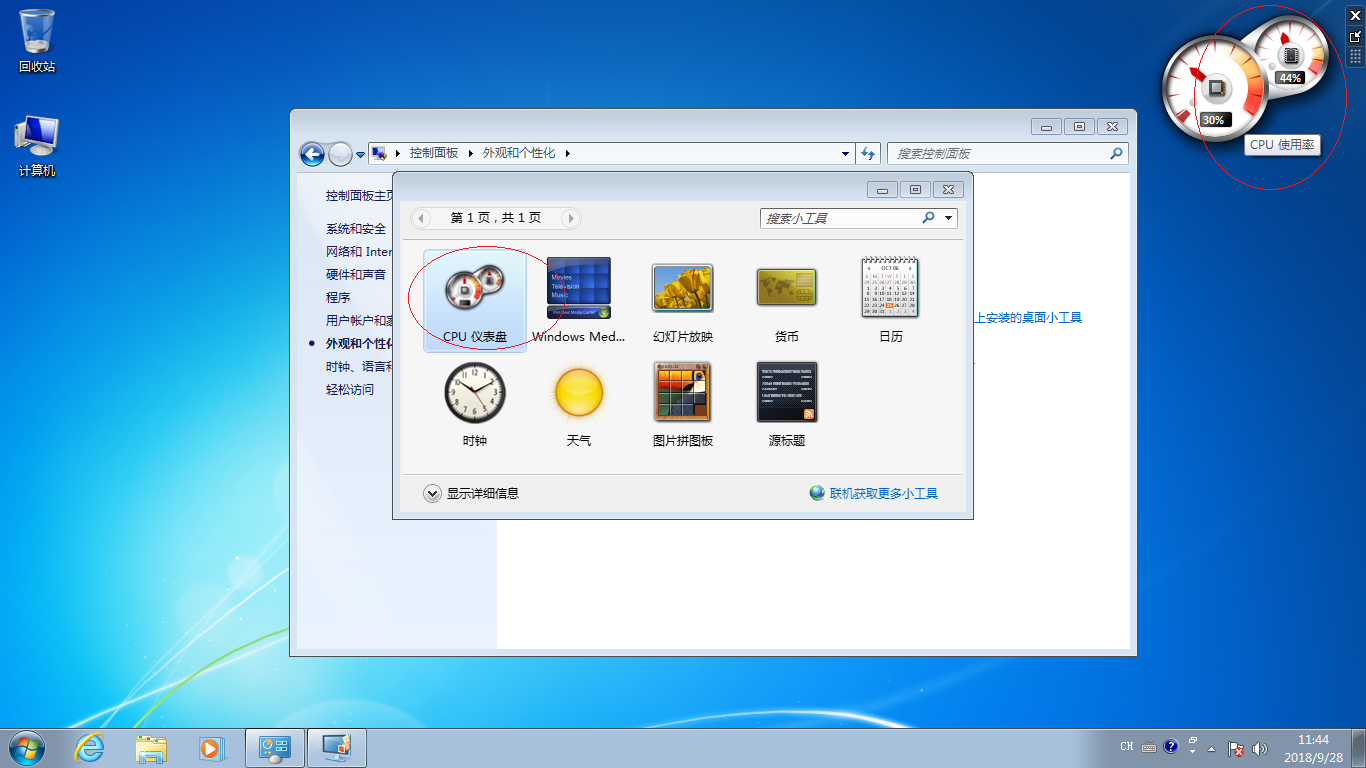Screen dimensions: 1366x768
Task: Expand the arrow after 外观和个性化 breadcrumb
Action: click(x=567, y=153)
